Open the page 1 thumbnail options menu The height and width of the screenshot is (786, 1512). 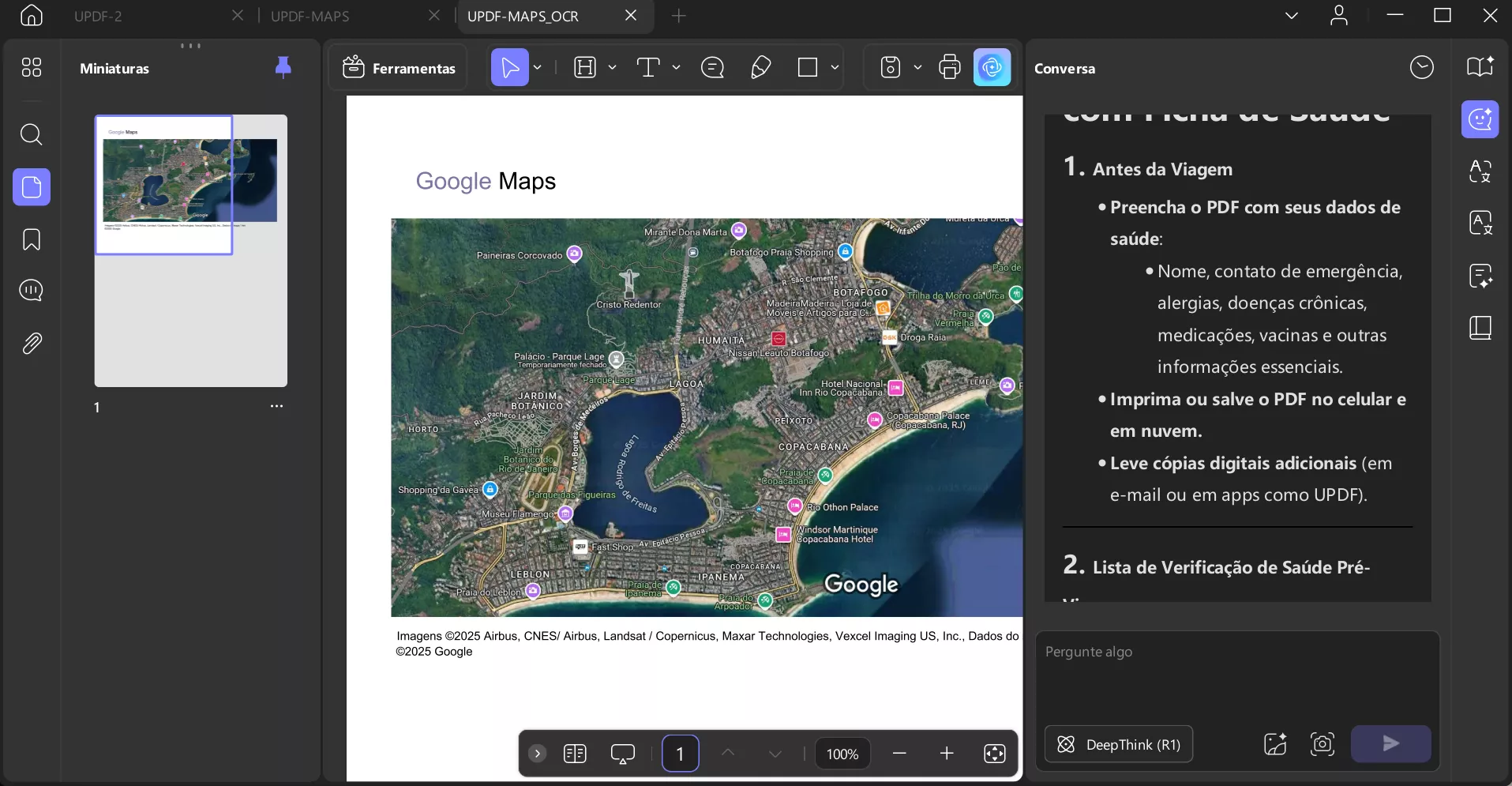276,406
